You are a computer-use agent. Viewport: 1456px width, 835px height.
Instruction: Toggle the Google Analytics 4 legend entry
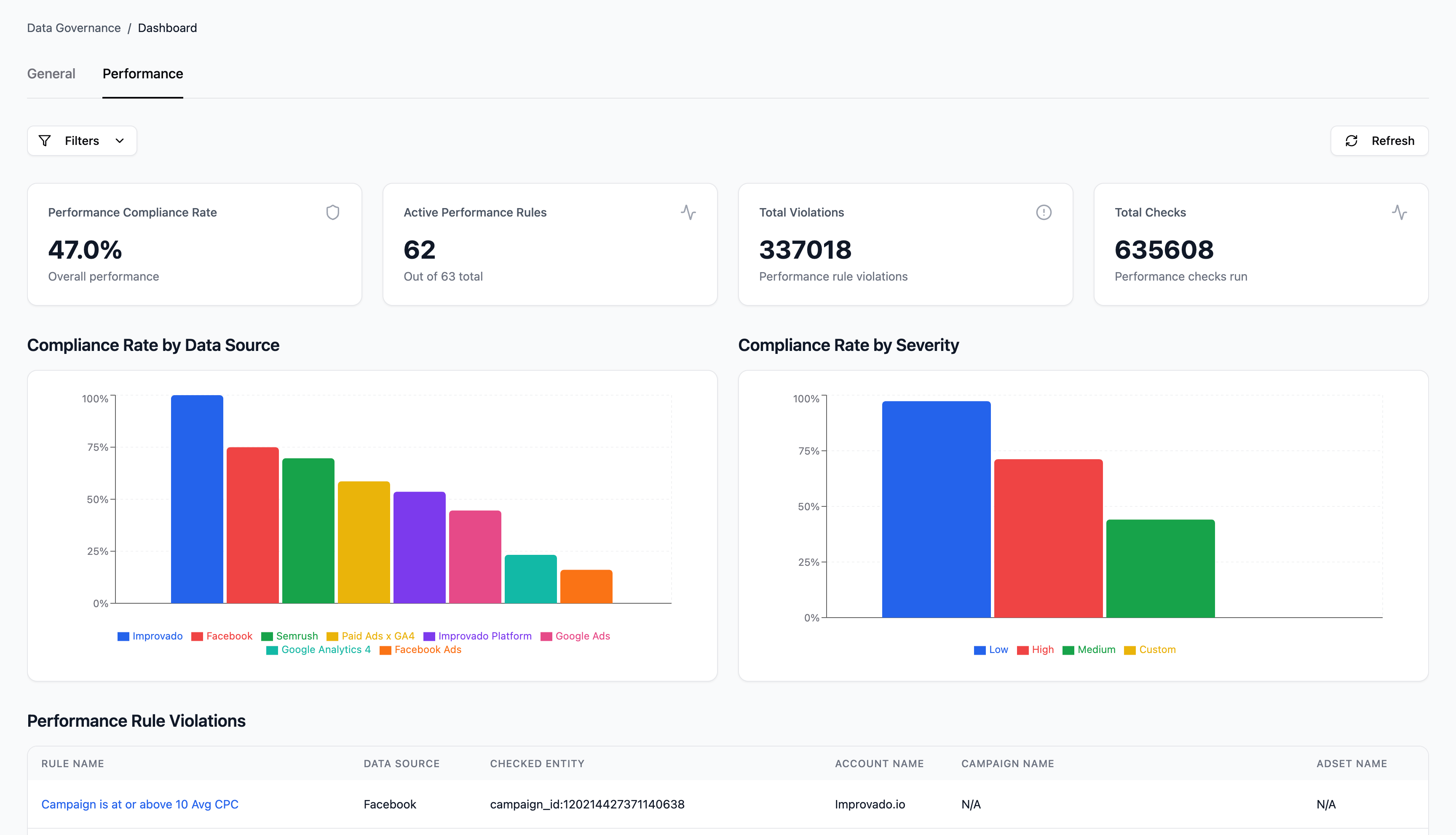pyautogui.click(x=319, y=650)
